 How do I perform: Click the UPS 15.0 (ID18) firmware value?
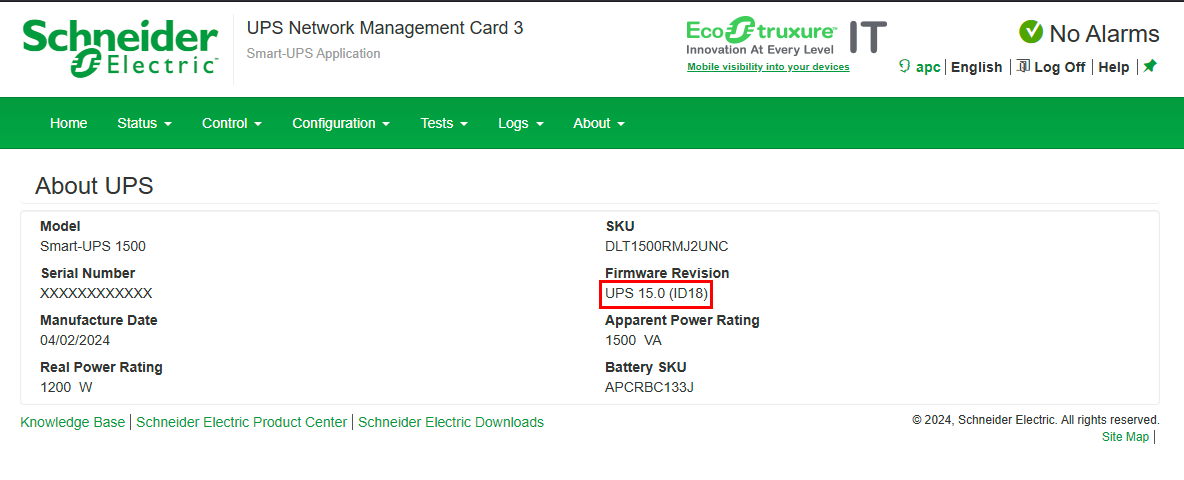656,294
